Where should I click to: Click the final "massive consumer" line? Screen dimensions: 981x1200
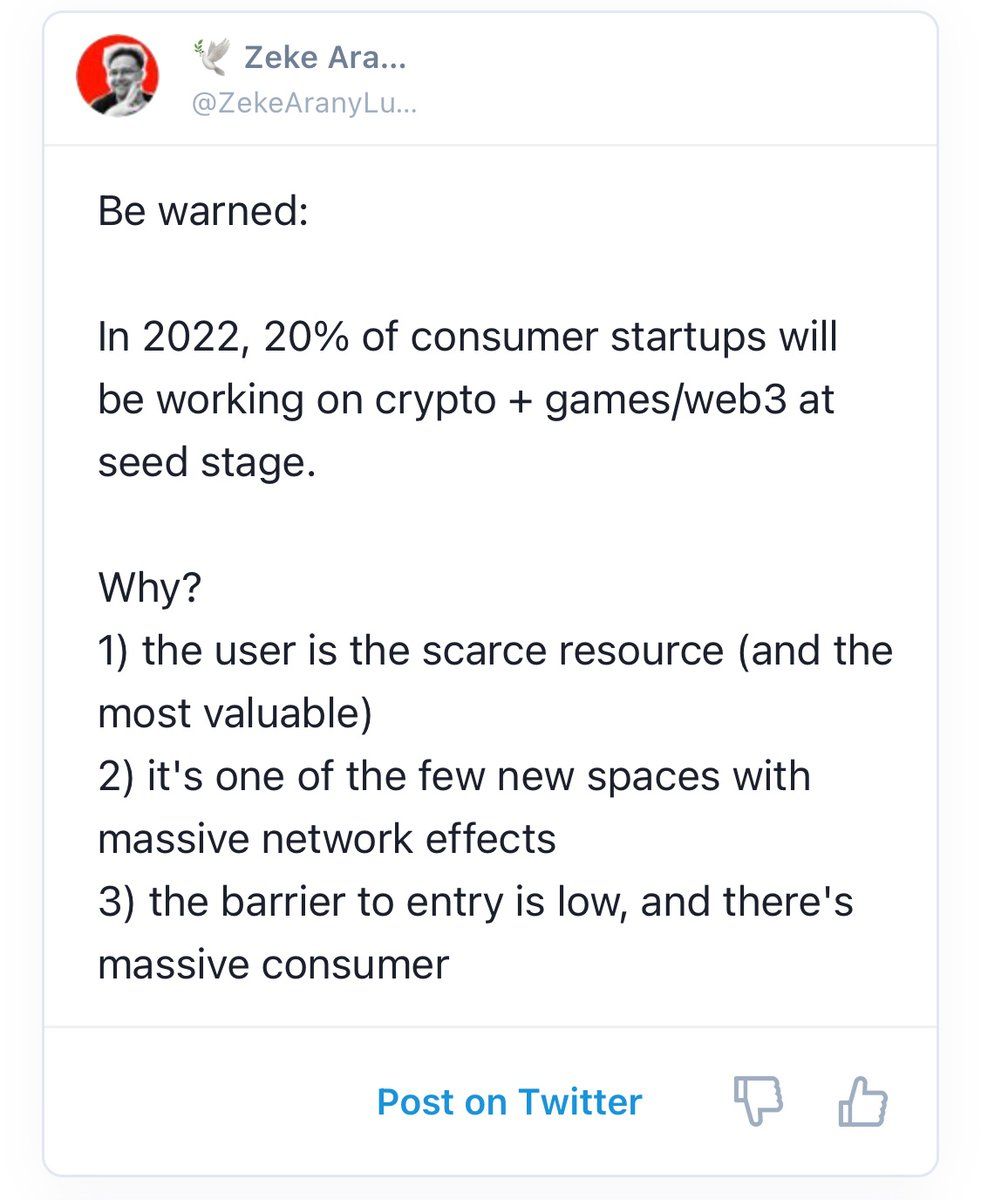click(x=273, y=966)
